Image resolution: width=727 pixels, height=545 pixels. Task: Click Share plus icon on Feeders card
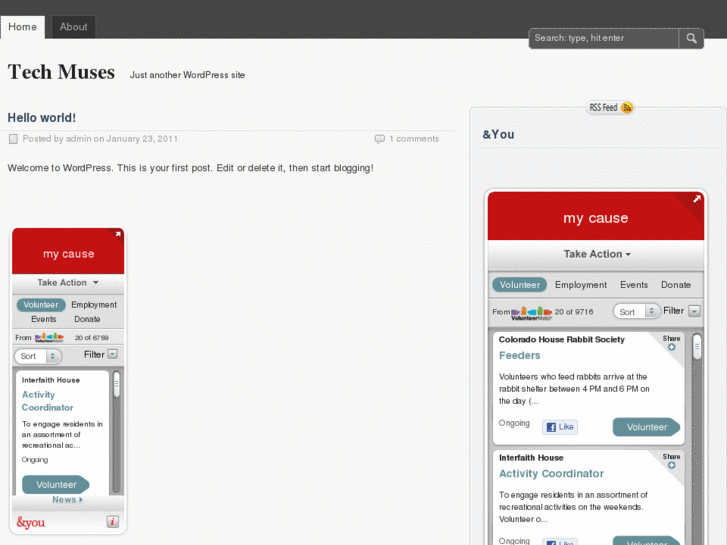point(671,347)
